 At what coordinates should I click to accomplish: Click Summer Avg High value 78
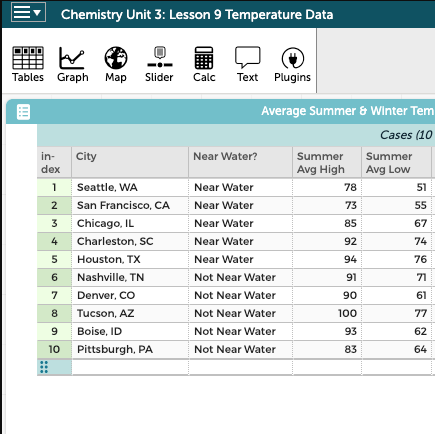tap(327, 187)
